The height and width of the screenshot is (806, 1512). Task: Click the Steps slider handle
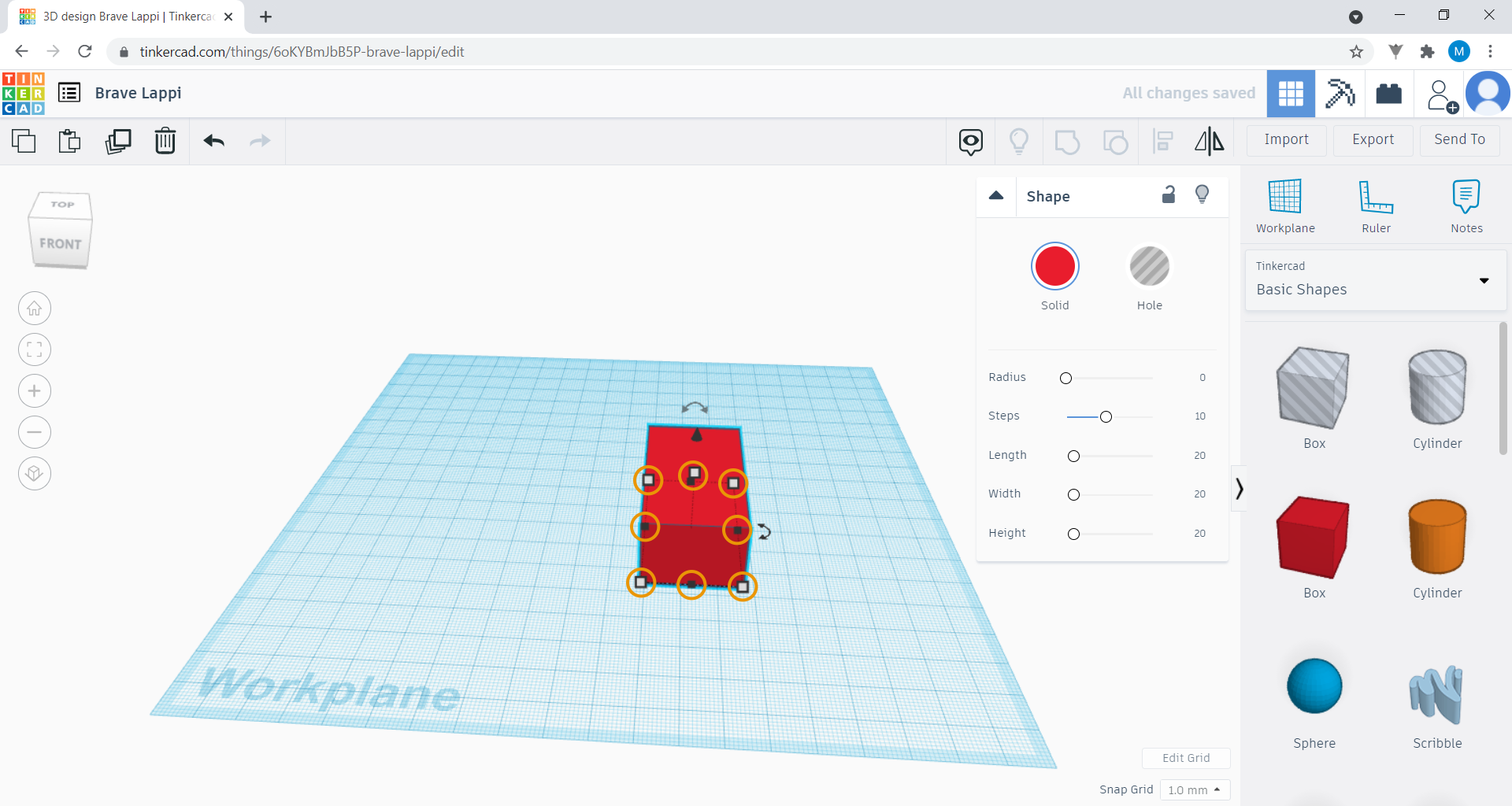coord(1106,417)
